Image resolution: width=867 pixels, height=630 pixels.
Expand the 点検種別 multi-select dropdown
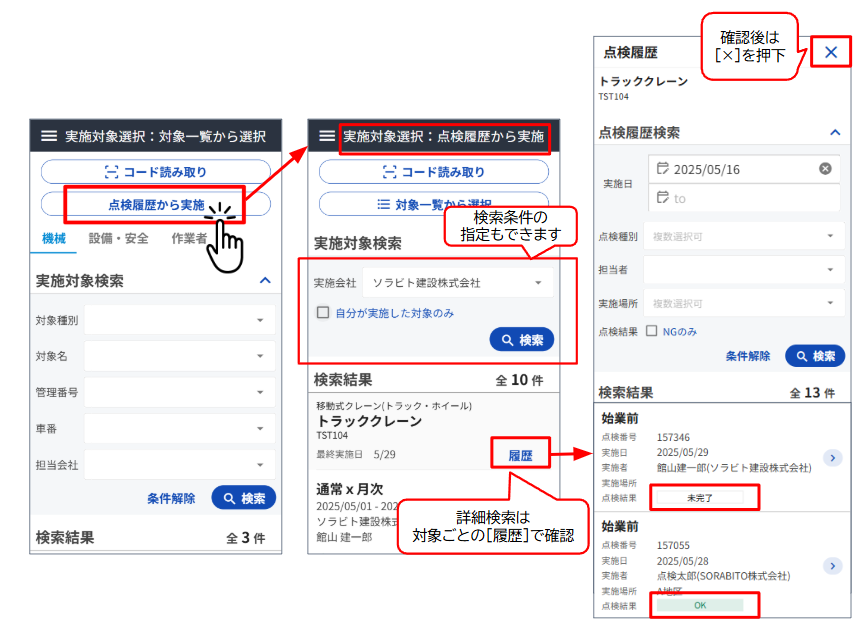coord(744,236)
